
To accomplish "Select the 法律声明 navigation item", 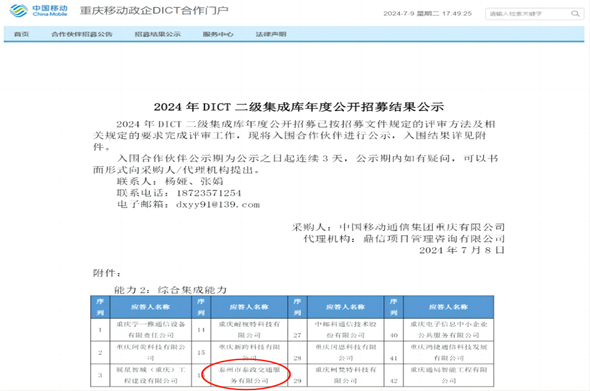I will pyautogui.click(x=271, y=34).
